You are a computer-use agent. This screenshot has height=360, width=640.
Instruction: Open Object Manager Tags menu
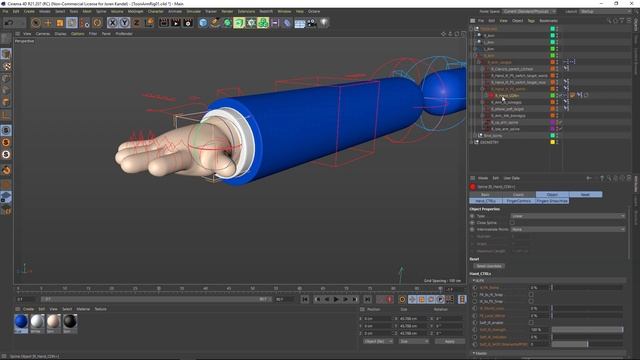(531, 21)
